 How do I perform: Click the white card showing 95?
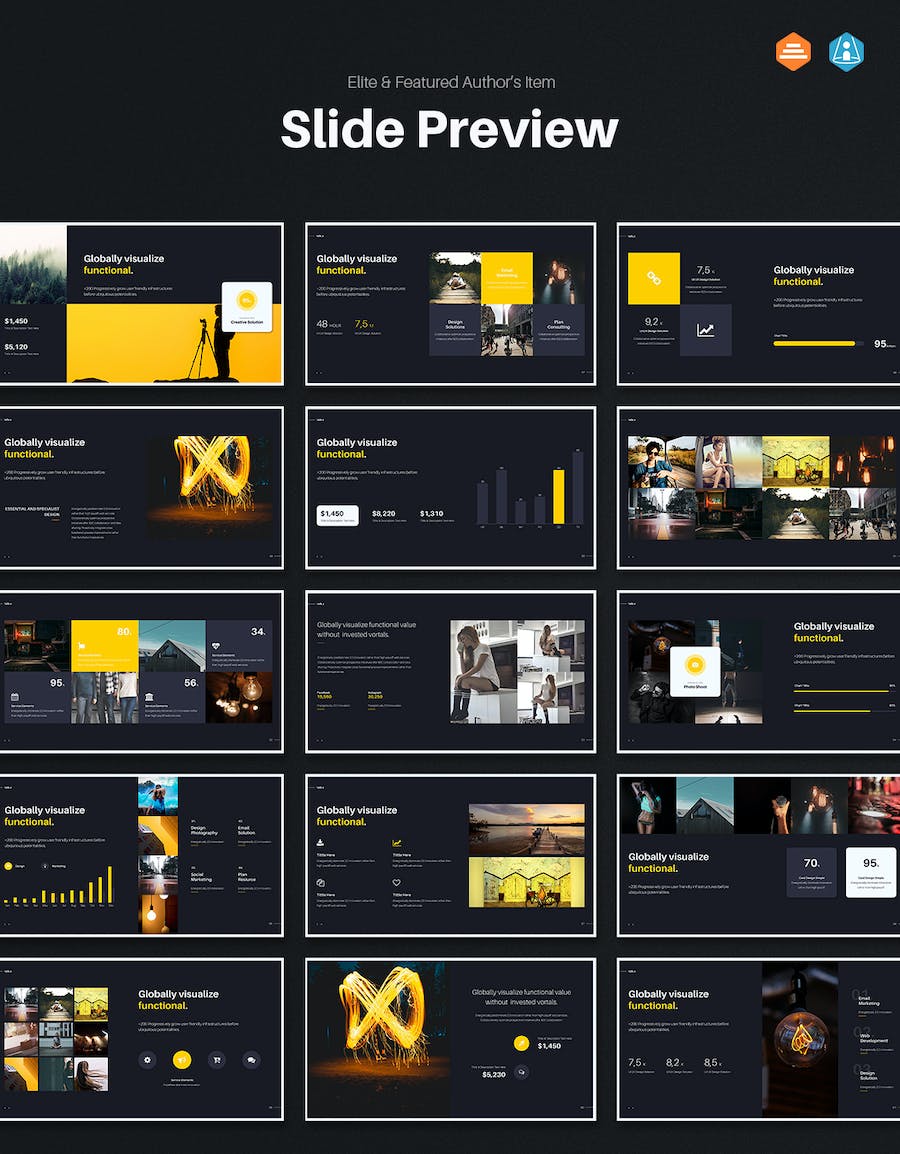pyautogui.click(x=870, y=872)
